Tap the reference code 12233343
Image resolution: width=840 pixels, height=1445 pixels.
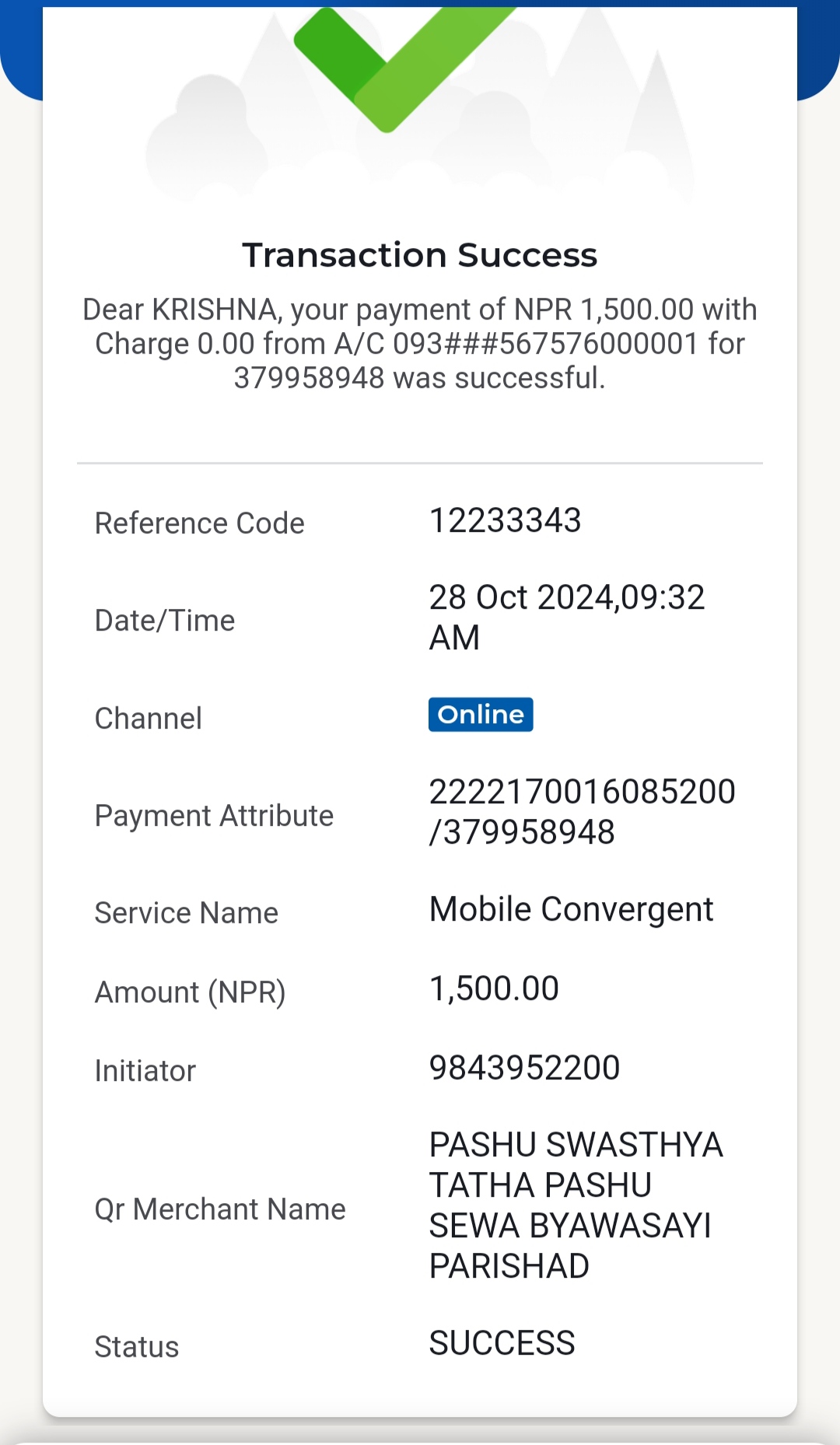(x=506, y=520)
